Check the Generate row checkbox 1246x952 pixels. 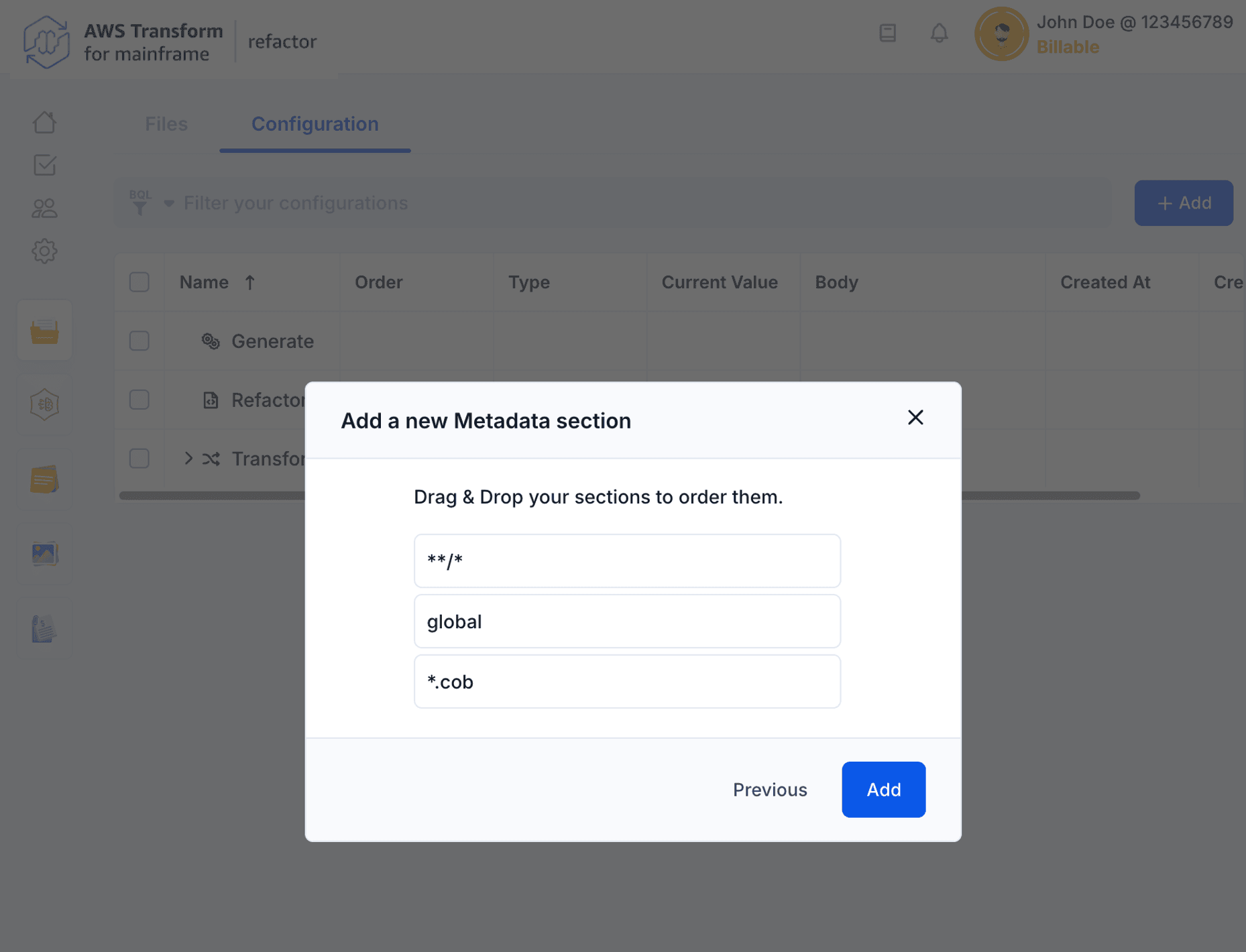tap(139, 341)
